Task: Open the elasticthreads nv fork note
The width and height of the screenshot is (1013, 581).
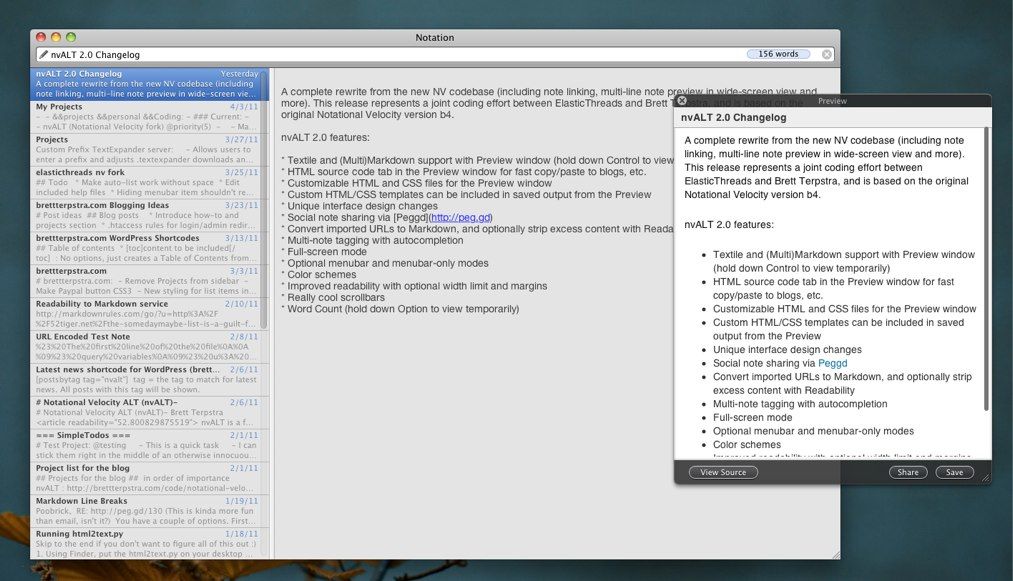Action: point(147,183)
